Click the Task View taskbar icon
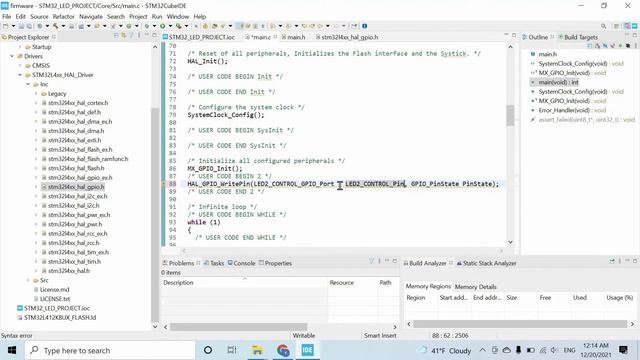640x360 pixels. pos(232,350)
